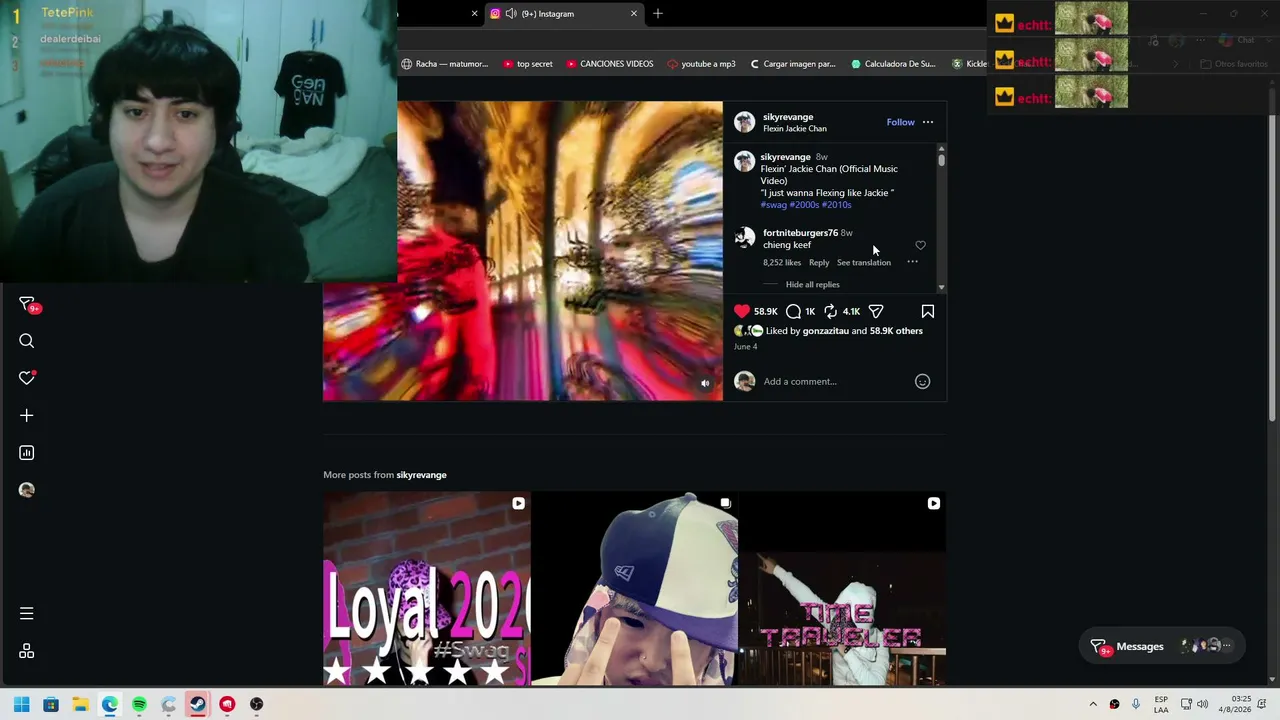Open the emoji picker for comments
This screenshot has width=1280, height=720.
pos(922,381)
